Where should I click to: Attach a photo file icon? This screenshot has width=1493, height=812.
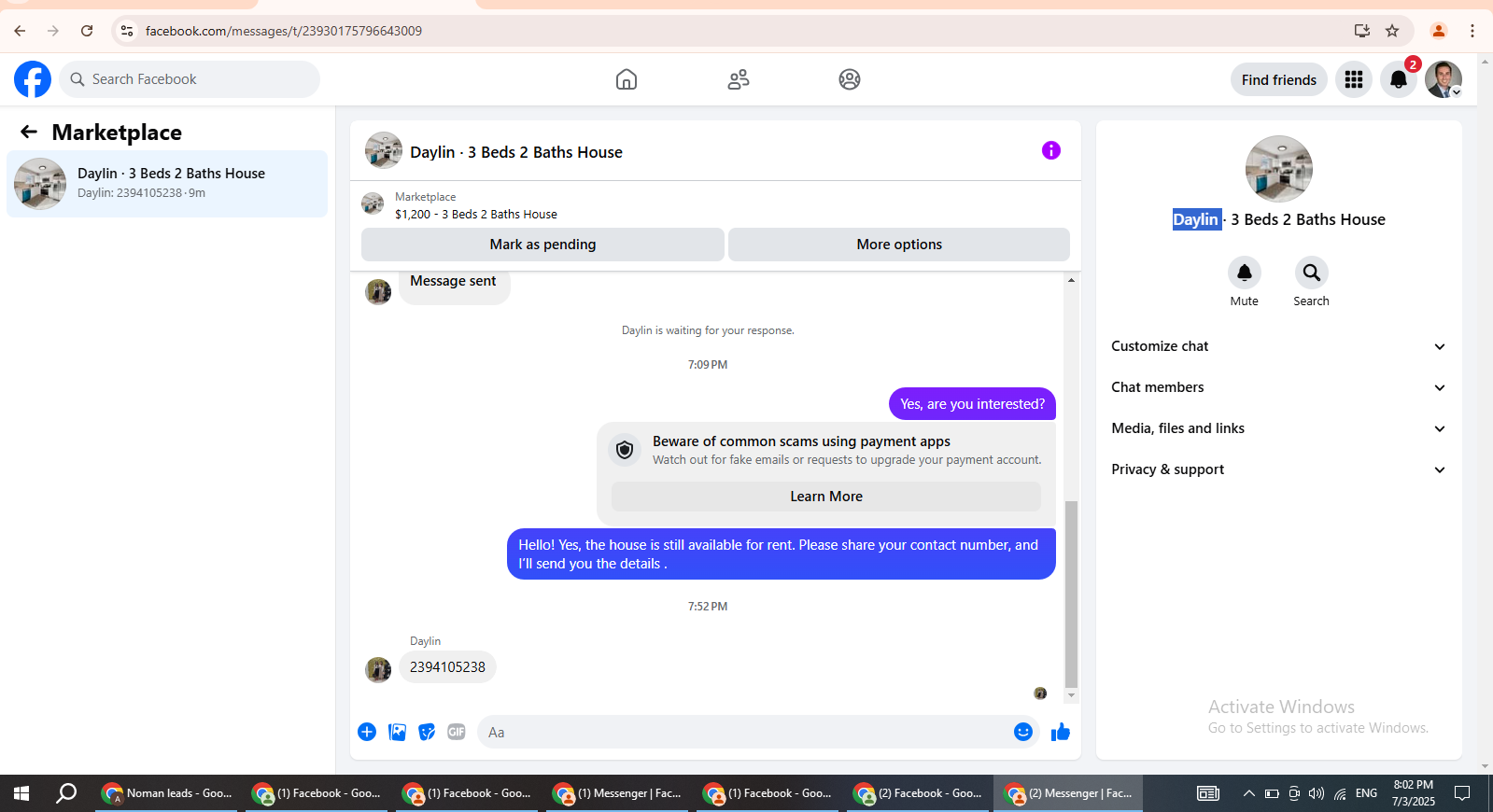pyautogui.click(x=397, y=732)
